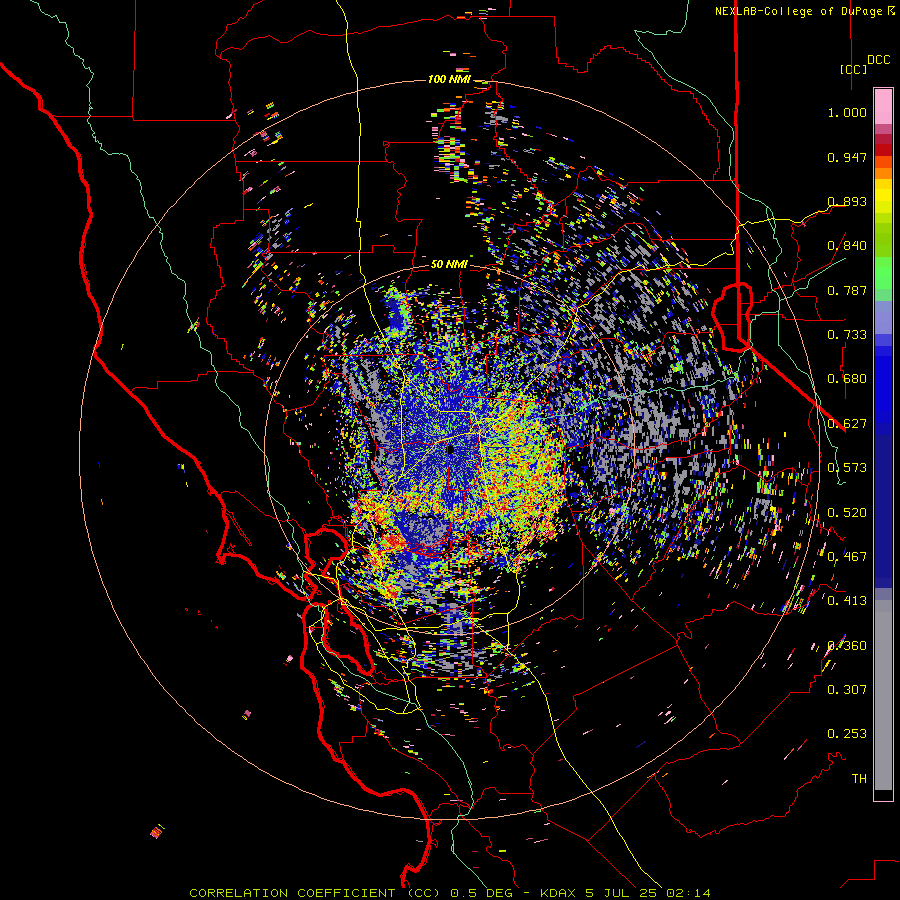This screenshot has height=900, width=900.
Task: Pick the red segment of the color bar
Action: coord(883,149)
